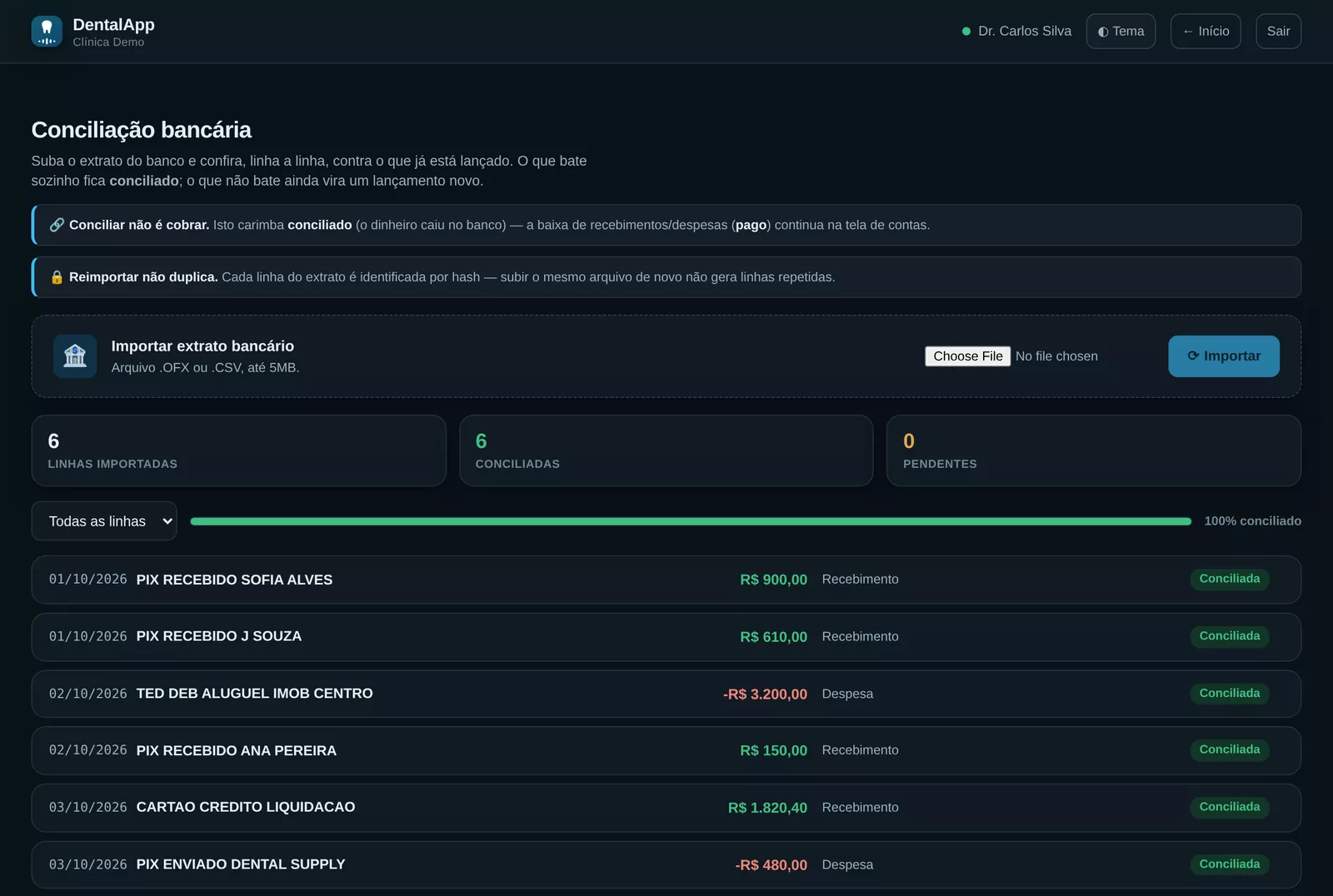This screenshot has height=896, width=1333.
Task: Click the green conciliation progress bar
Action: 691,521
